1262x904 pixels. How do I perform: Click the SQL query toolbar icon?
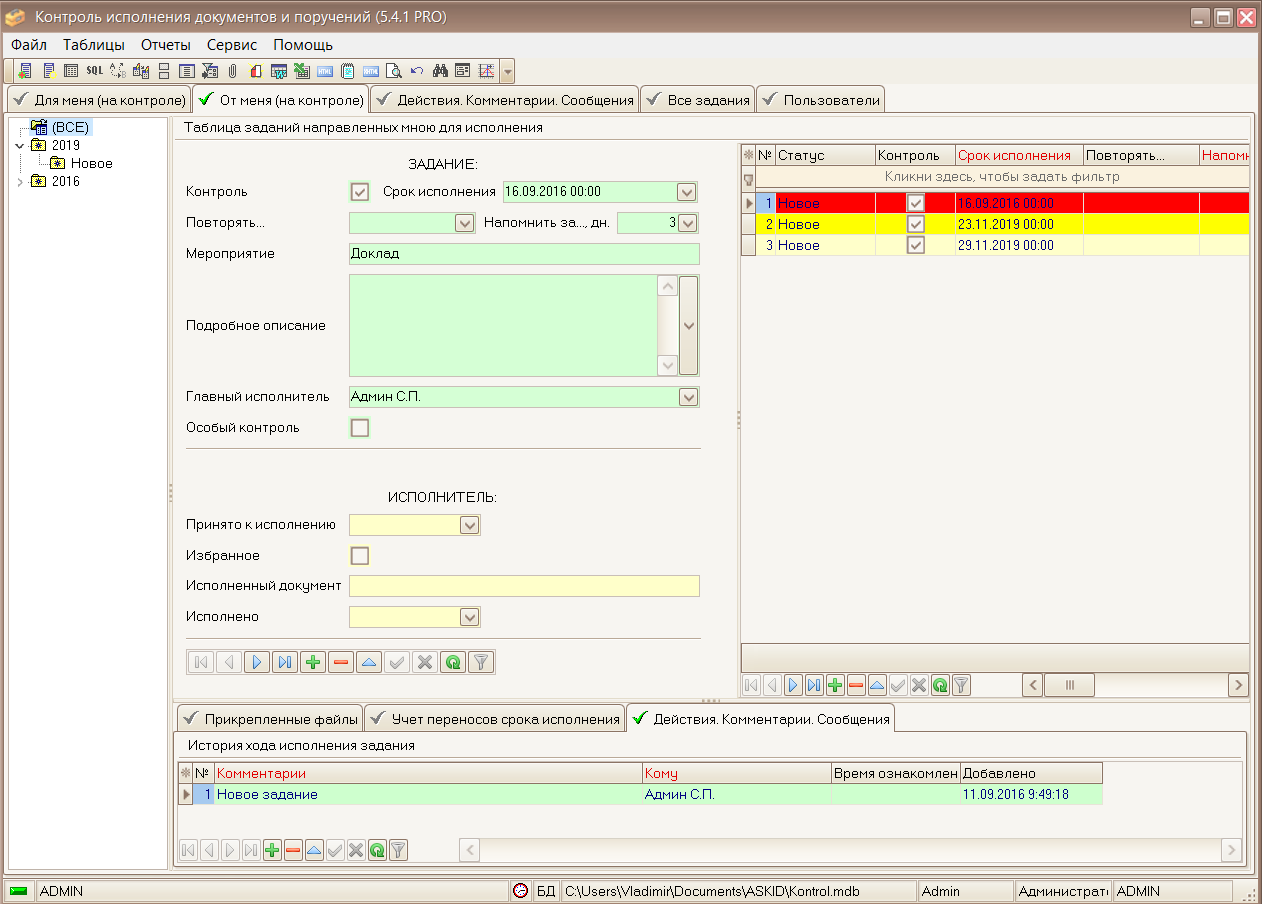coord(94,71)
